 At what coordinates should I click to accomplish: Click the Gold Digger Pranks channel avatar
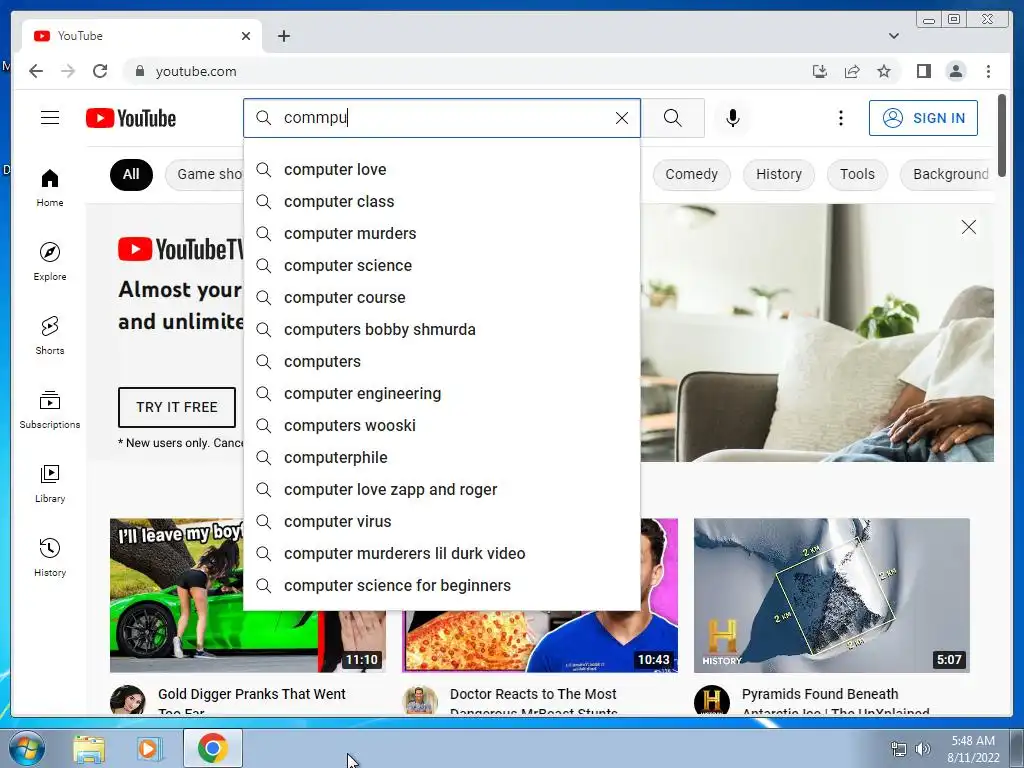click(x=127, y=699)
